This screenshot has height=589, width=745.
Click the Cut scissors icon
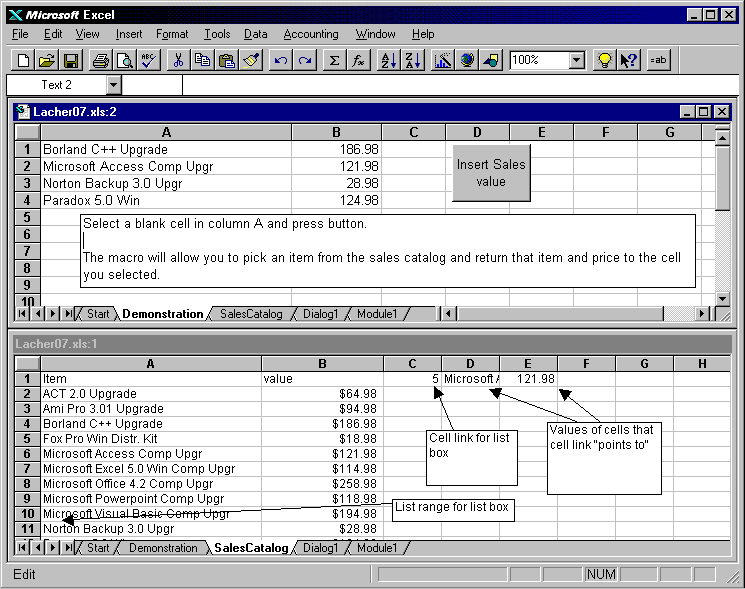pyautogui.click(x=179, y=60)
